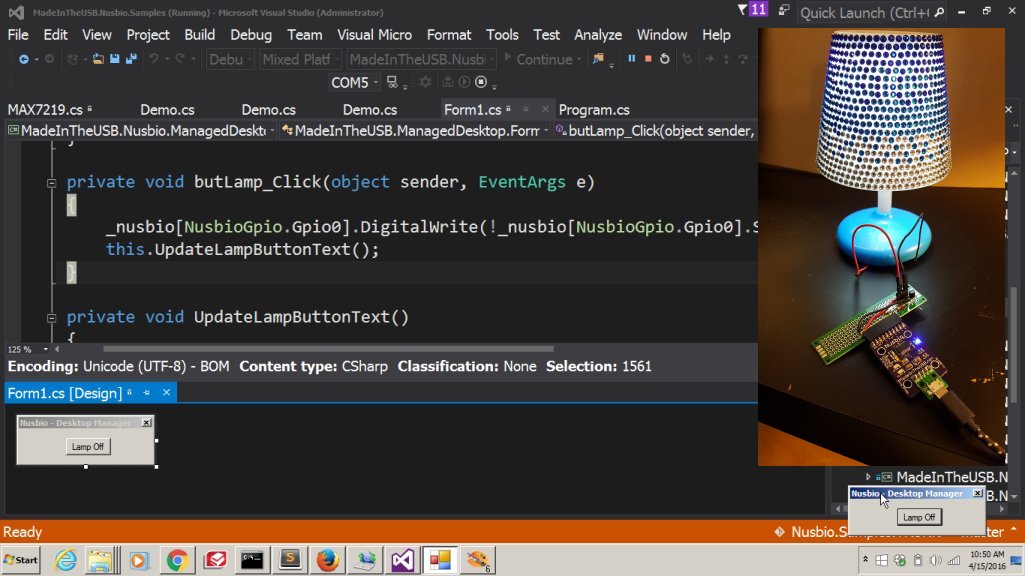Click into the Quick Launch search box
The image size is (1025, 576).
(x=864, y=12)
